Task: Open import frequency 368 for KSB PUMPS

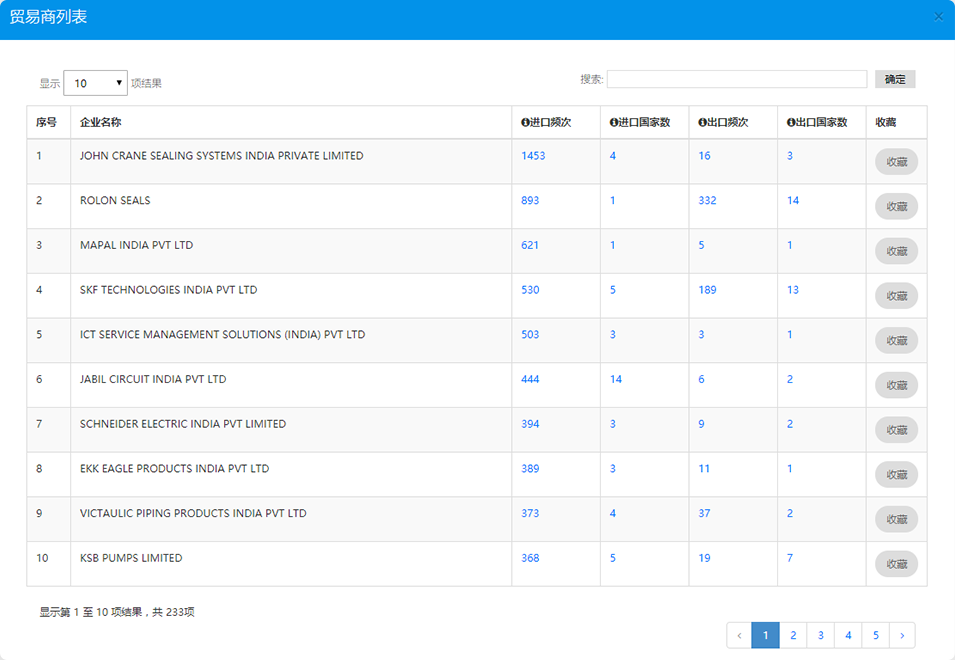Action: 530,558
